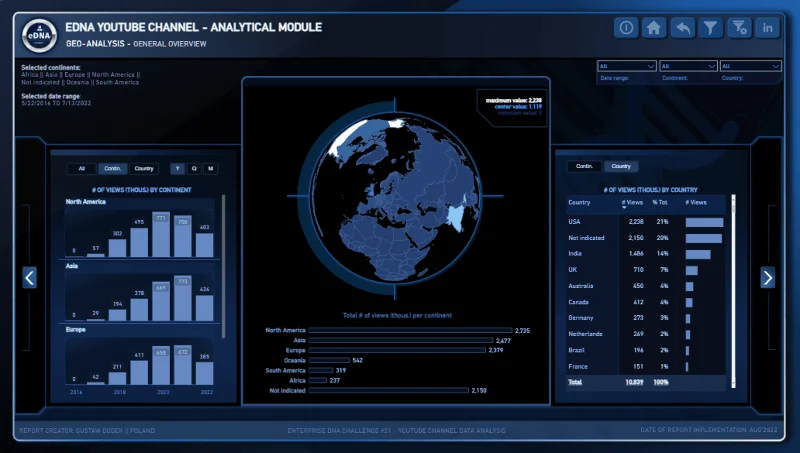Screen dimensions: 800x453
Task: Select the All button in left panel
Action: [x=82, y=169]
